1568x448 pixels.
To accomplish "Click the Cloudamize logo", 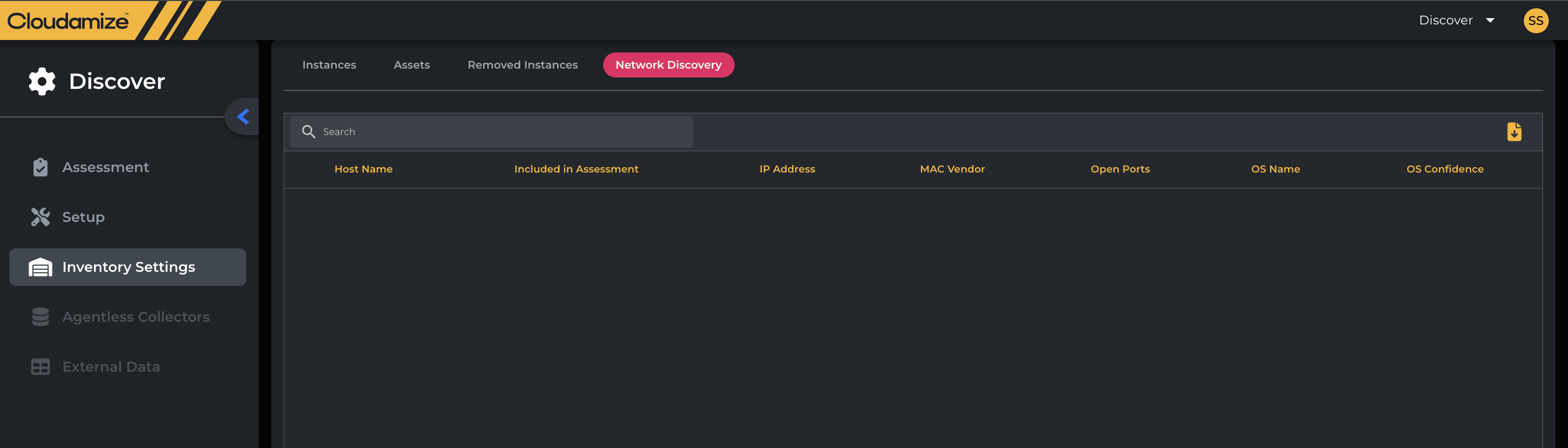I will click(x=68, y=21).
